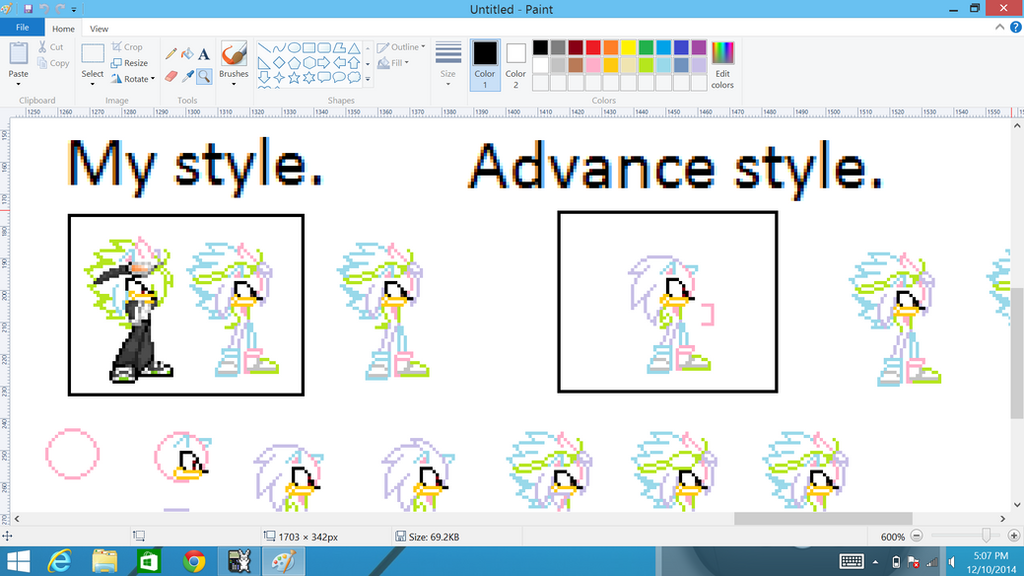This screenshot has width=1024, height=576.
Task: Open the Rotate dropdown
Action: coord(133,79)
